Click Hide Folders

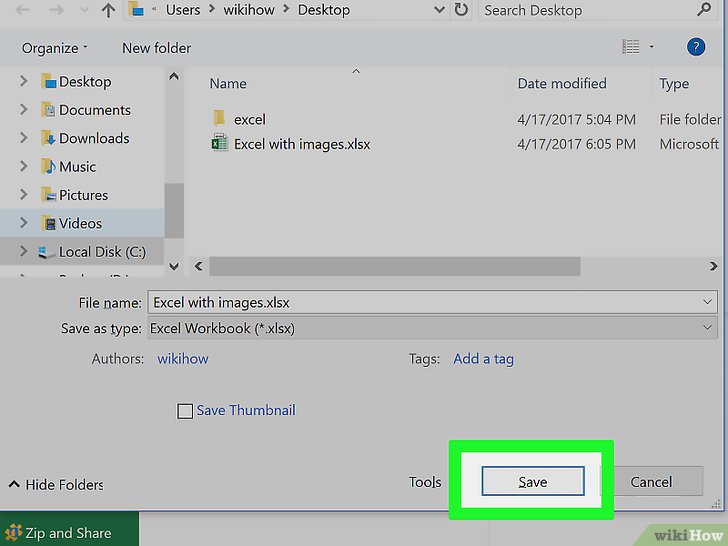coord(56,485)
